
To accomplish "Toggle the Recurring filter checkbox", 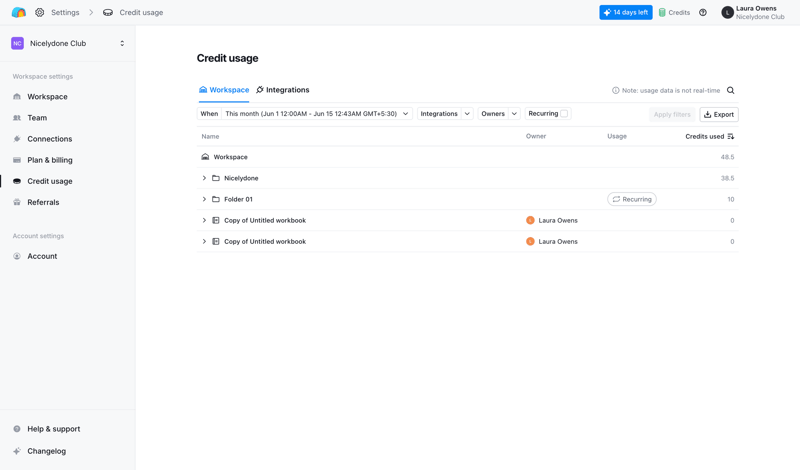I will 564,114.
